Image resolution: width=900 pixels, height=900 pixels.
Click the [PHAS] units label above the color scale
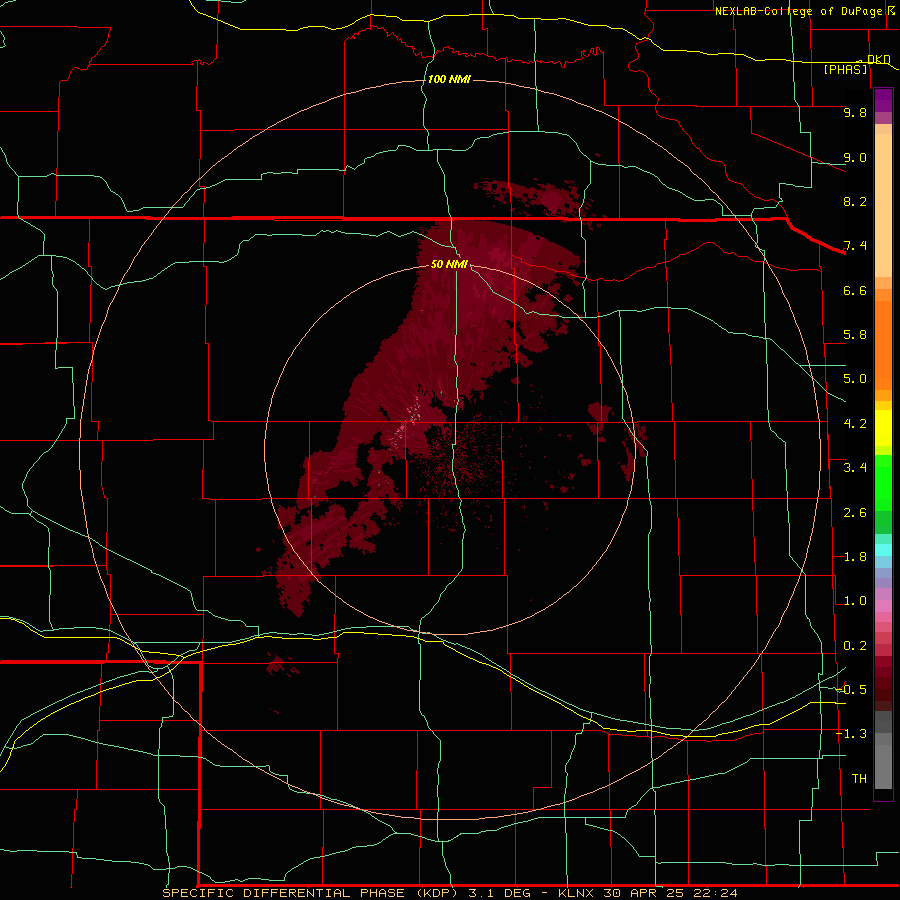click(845, 69)
